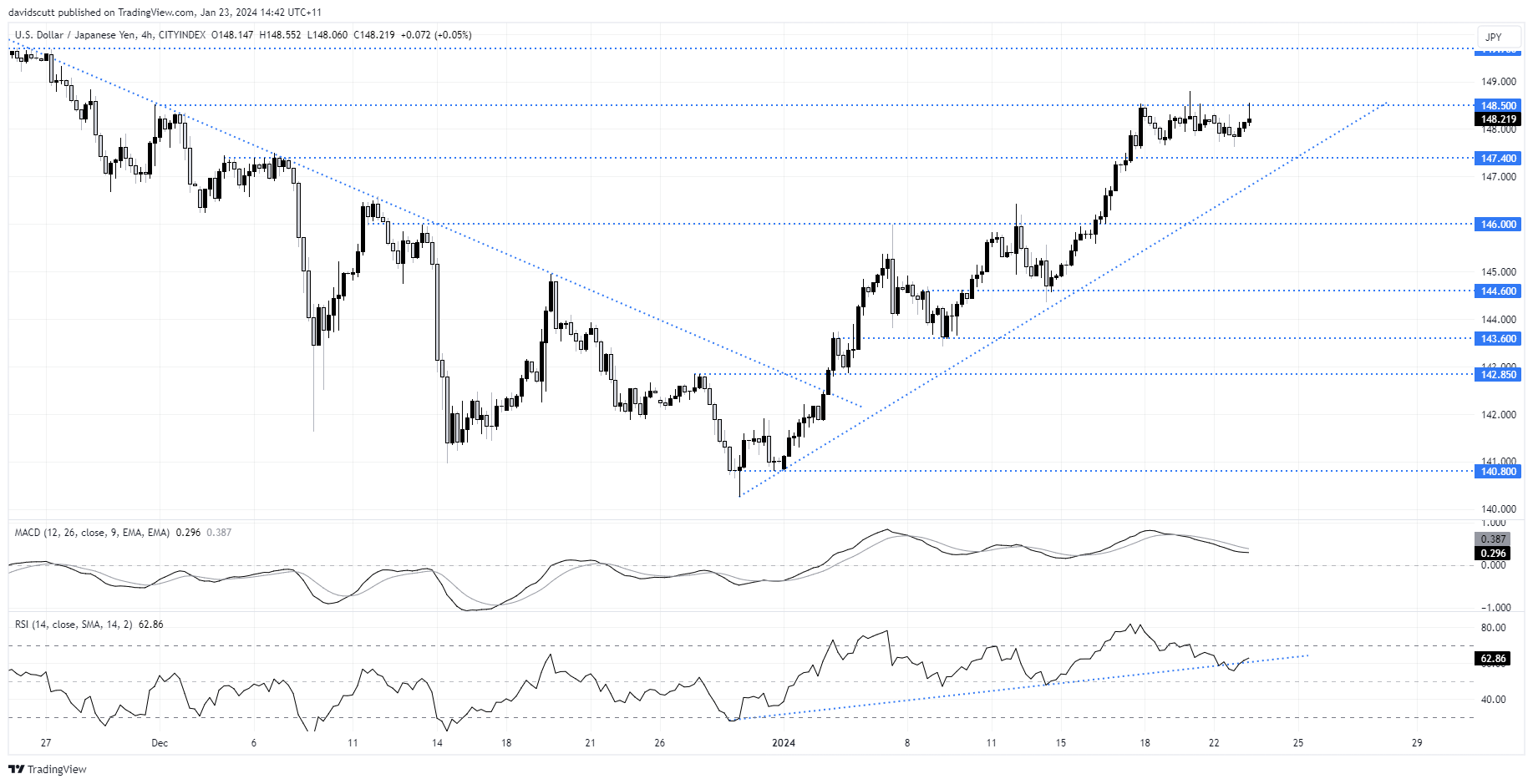Click the 145.000 price axis value
Screen dimensions: 1533x784
[1499, 272]
